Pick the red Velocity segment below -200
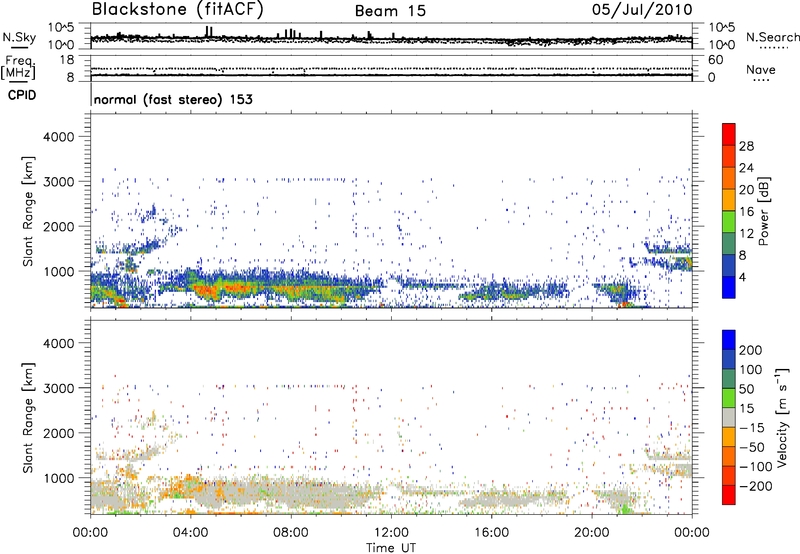The height and width of the screenshot is (554, 800). coord(729,495)
